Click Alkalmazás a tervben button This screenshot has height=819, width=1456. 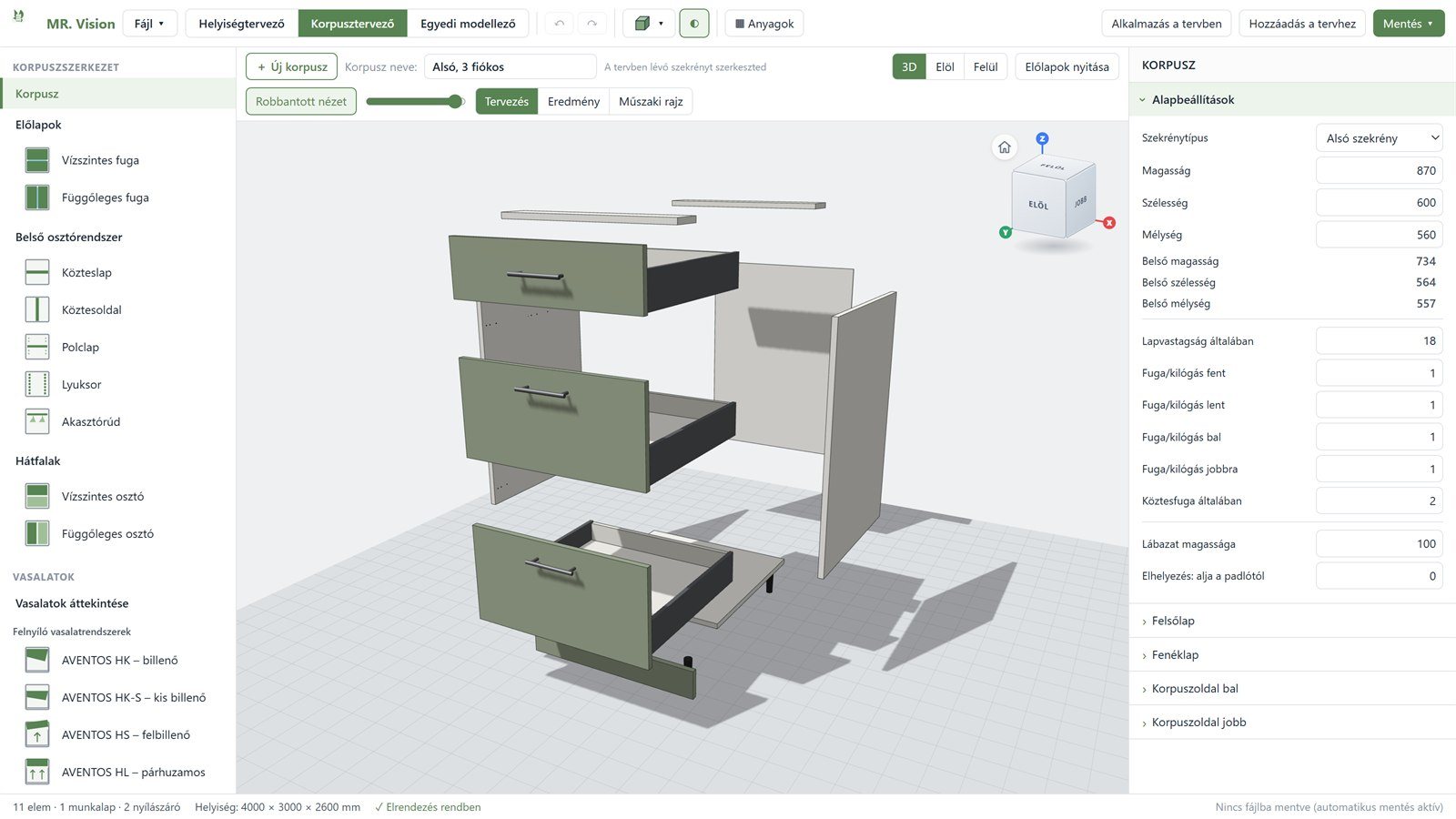(1167, 24)
